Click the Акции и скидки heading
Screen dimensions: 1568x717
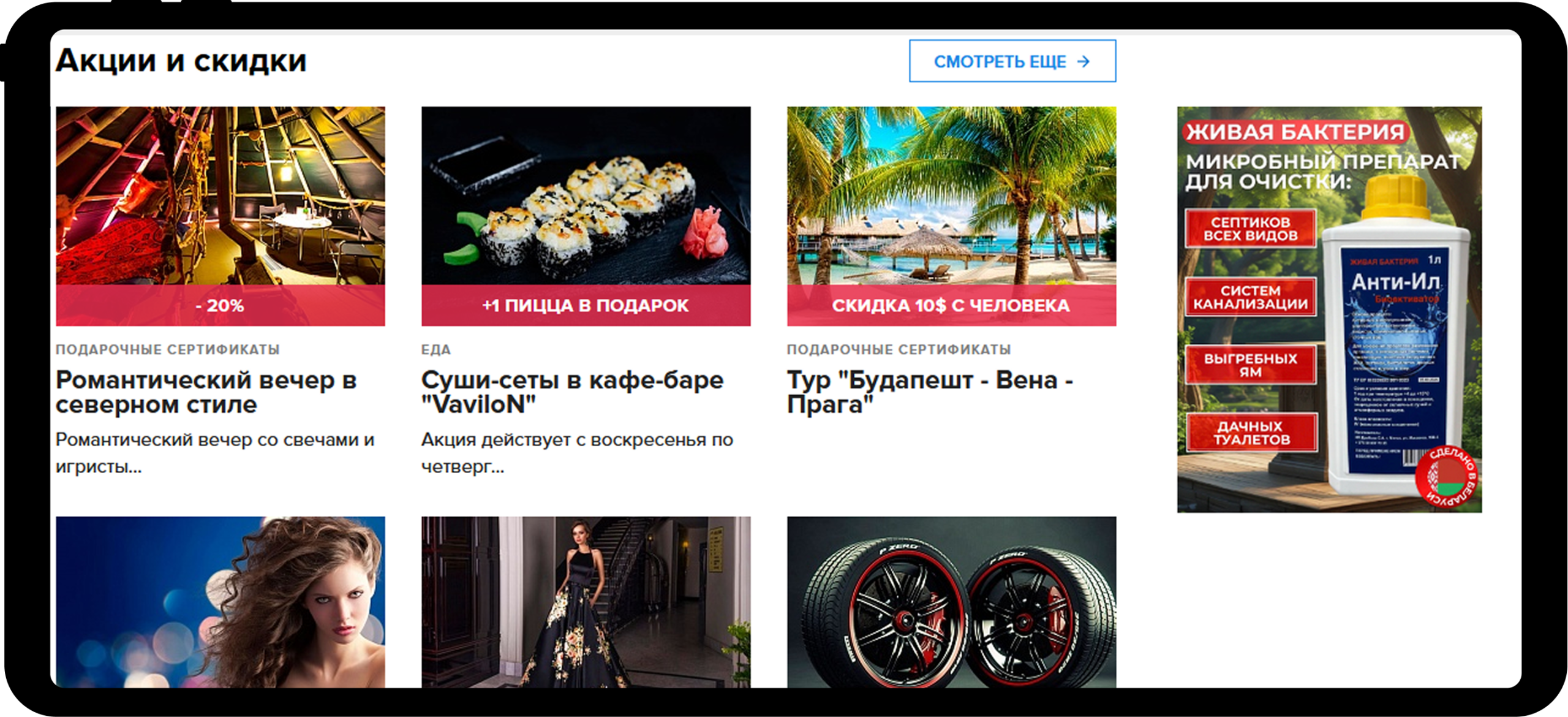coord(181,61)
